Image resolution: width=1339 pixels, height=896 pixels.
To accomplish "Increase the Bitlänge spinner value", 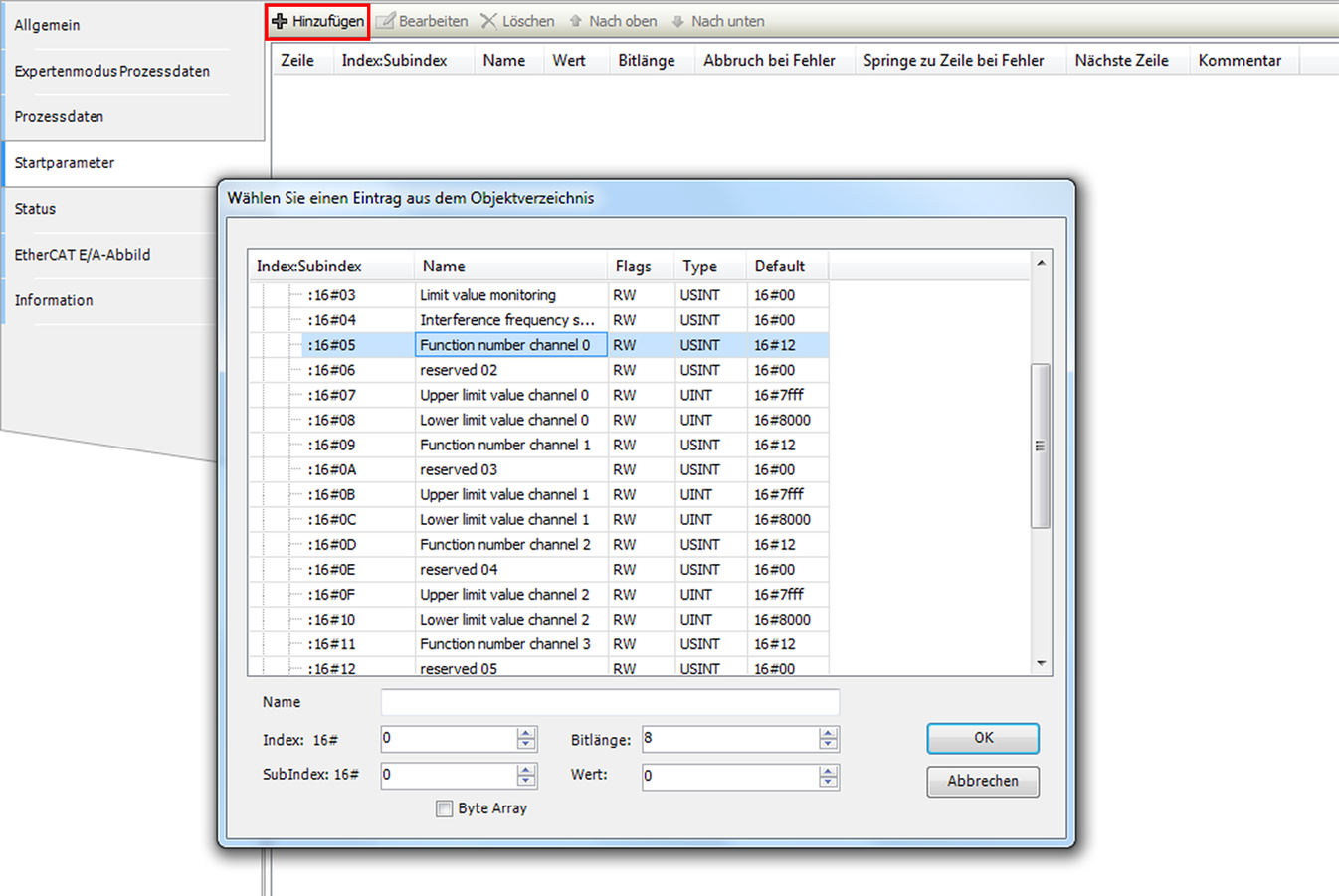I will pos(828,733).
